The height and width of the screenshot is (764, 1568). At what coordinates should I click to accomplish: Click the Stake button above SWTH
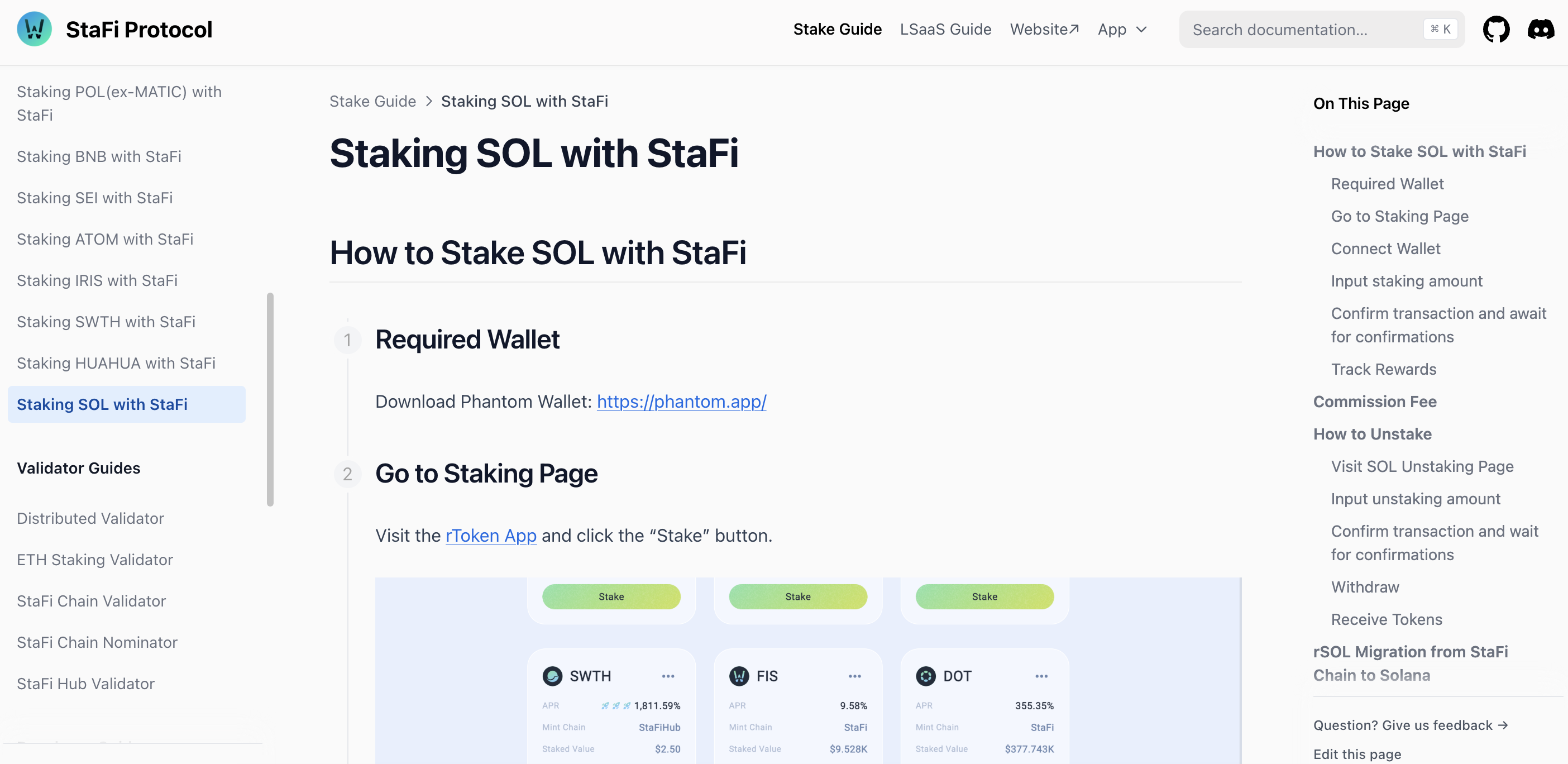(x=610, y=596)
